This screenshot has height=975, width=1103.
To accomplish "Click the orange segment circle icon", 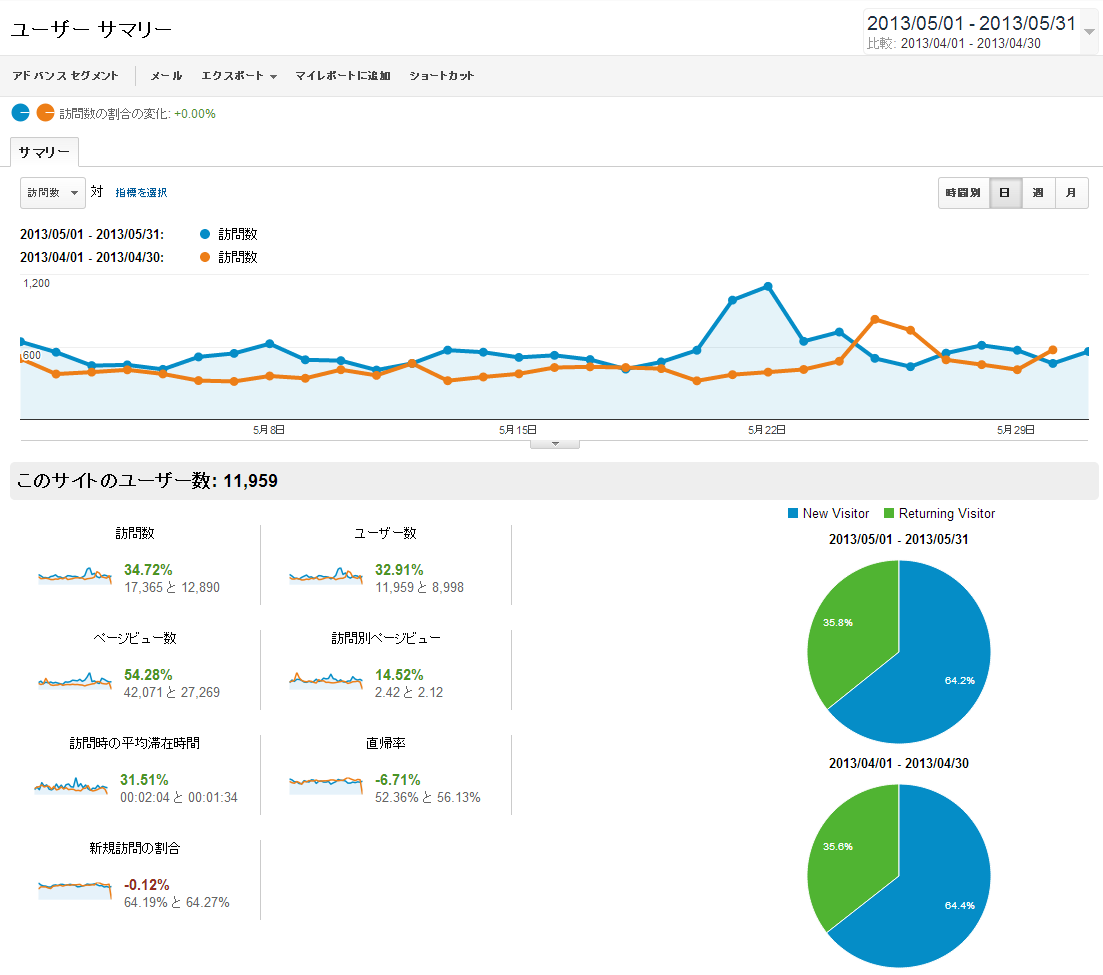I will (45, 113).
